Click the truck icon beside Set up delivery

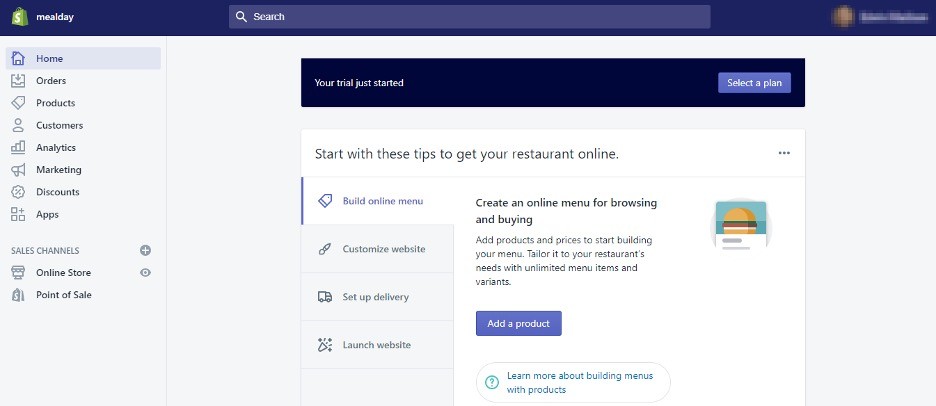coord(325,297)
